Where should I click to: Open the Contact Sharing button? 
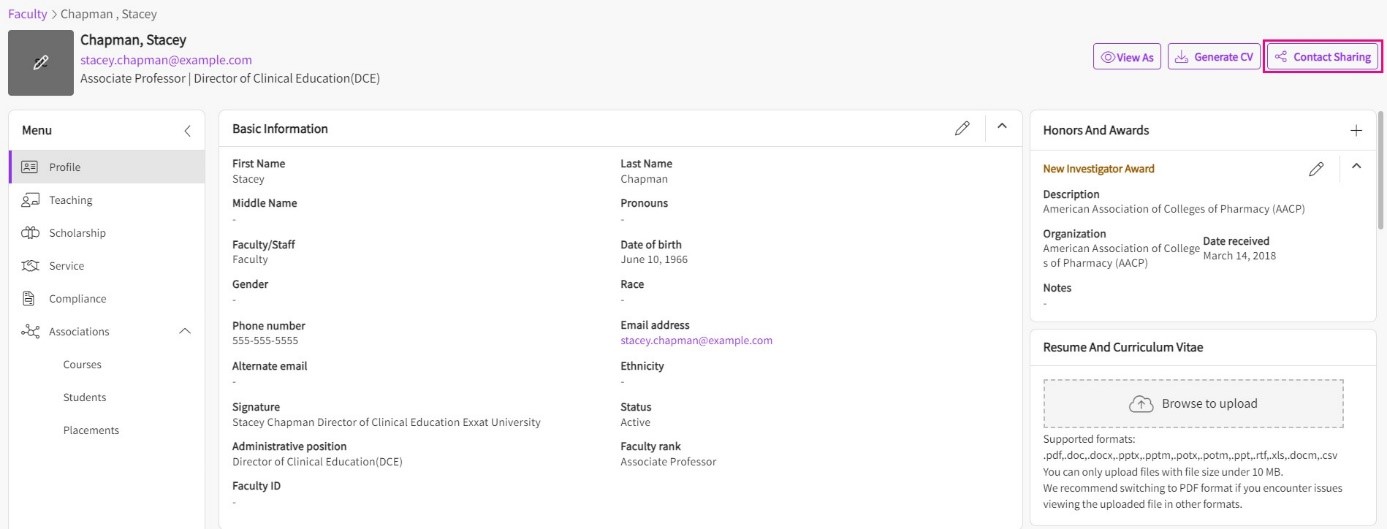click(x=1322, y=57)
